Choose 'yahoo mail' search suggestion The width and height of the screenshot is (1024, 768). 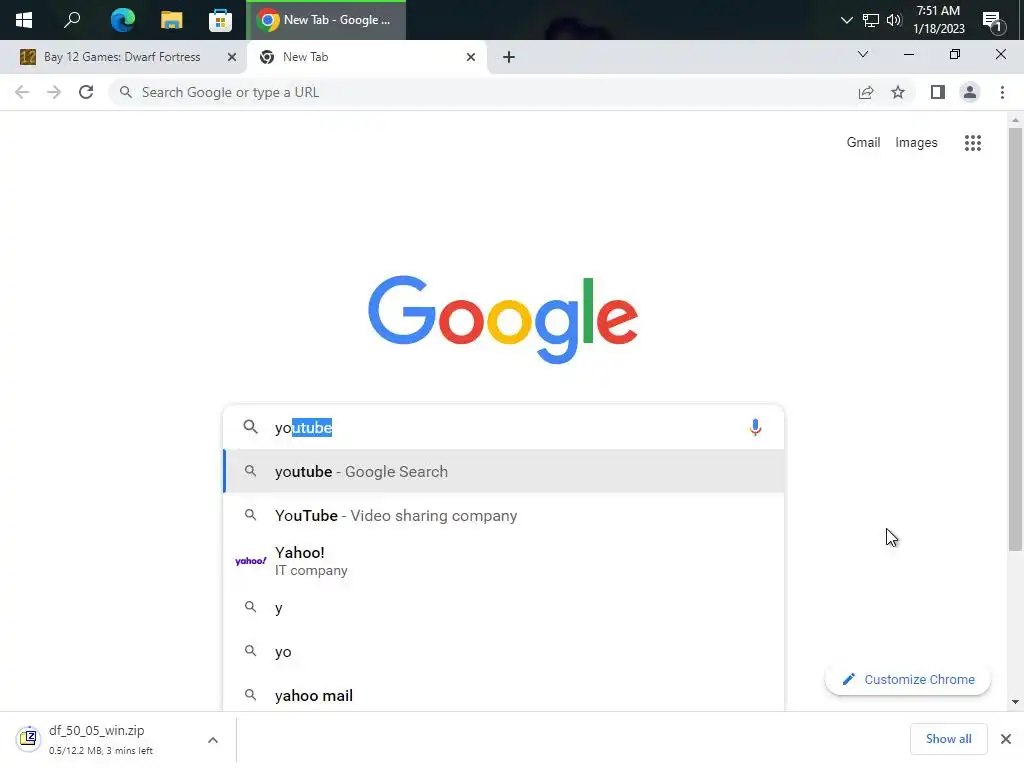pyautogui.click(x=504, y=696)
